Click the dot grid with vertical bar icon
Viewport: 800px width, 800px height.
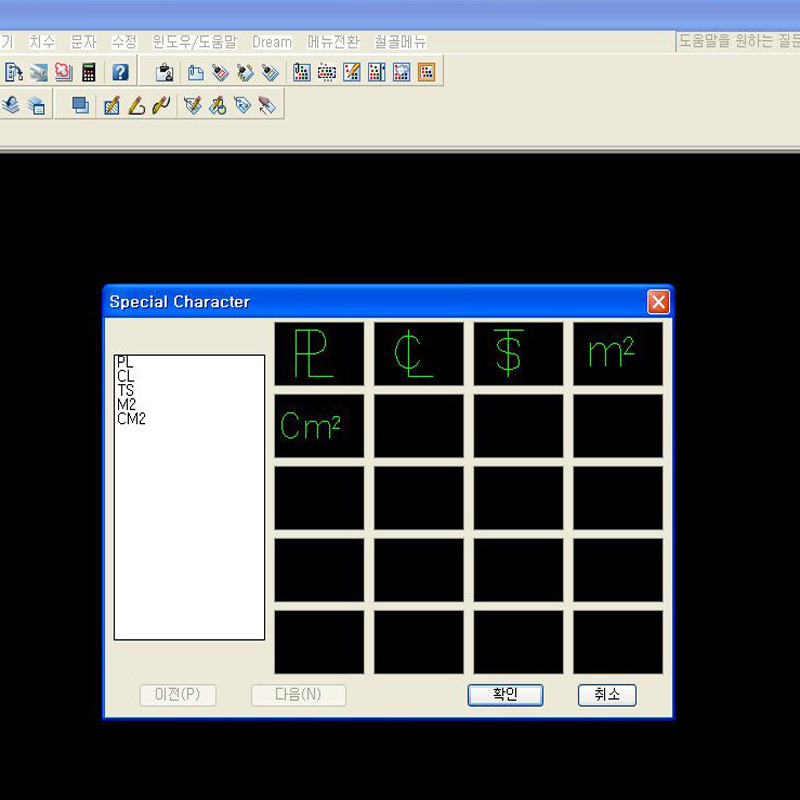[x=377, y=72]
